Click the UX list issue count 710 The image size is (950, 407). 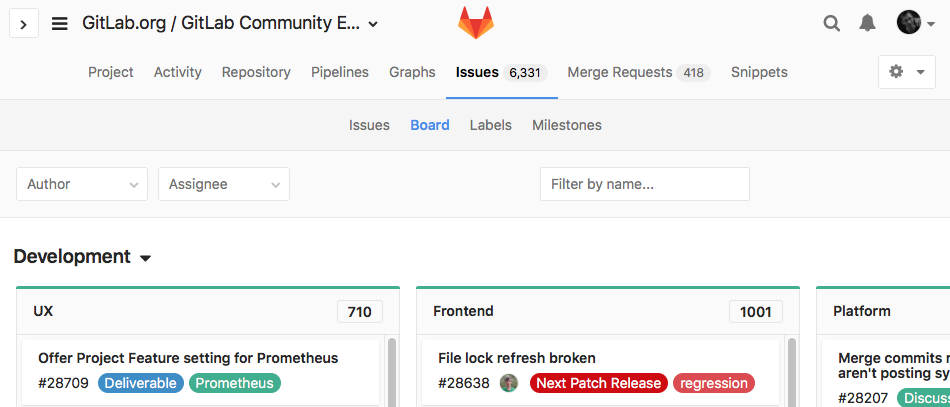(x=360, y=312)
